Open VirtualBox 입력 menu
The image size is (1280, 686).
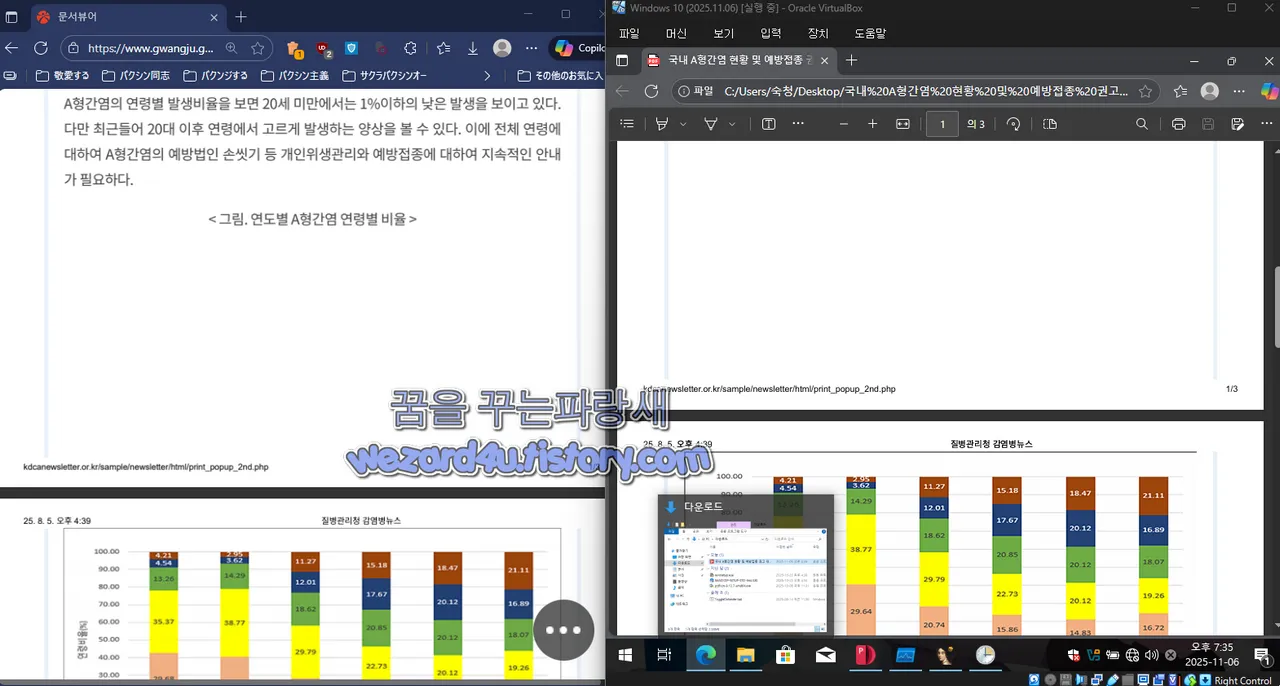[x=771, y=33]
